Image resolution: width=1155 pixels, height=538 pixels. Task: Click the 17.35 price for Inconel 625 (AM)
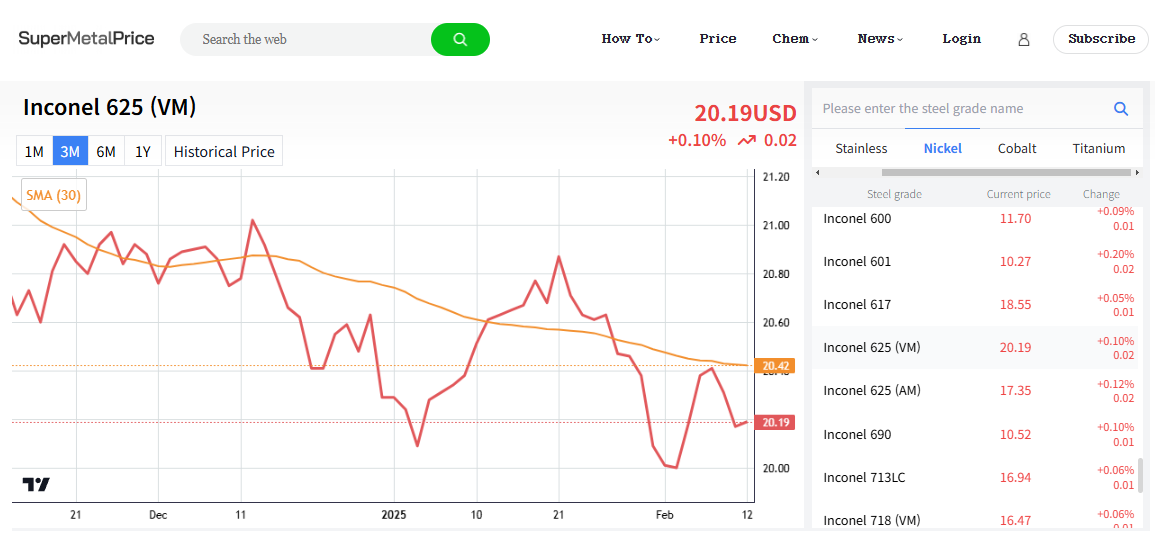click(x=1015, y=391)
